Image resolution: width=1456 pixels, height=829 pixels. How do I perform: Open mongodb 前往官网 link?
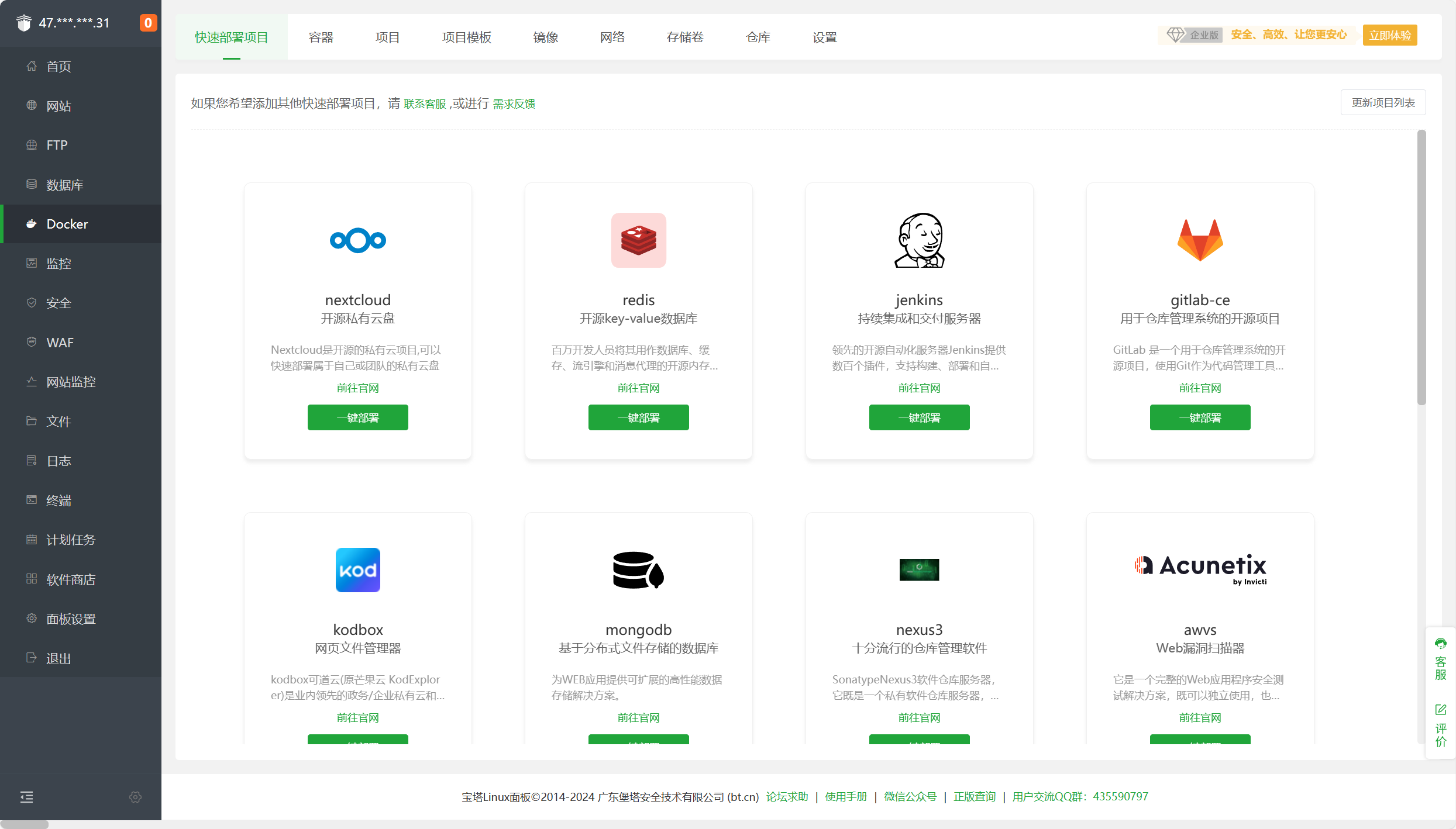click(x=639, y=718)
